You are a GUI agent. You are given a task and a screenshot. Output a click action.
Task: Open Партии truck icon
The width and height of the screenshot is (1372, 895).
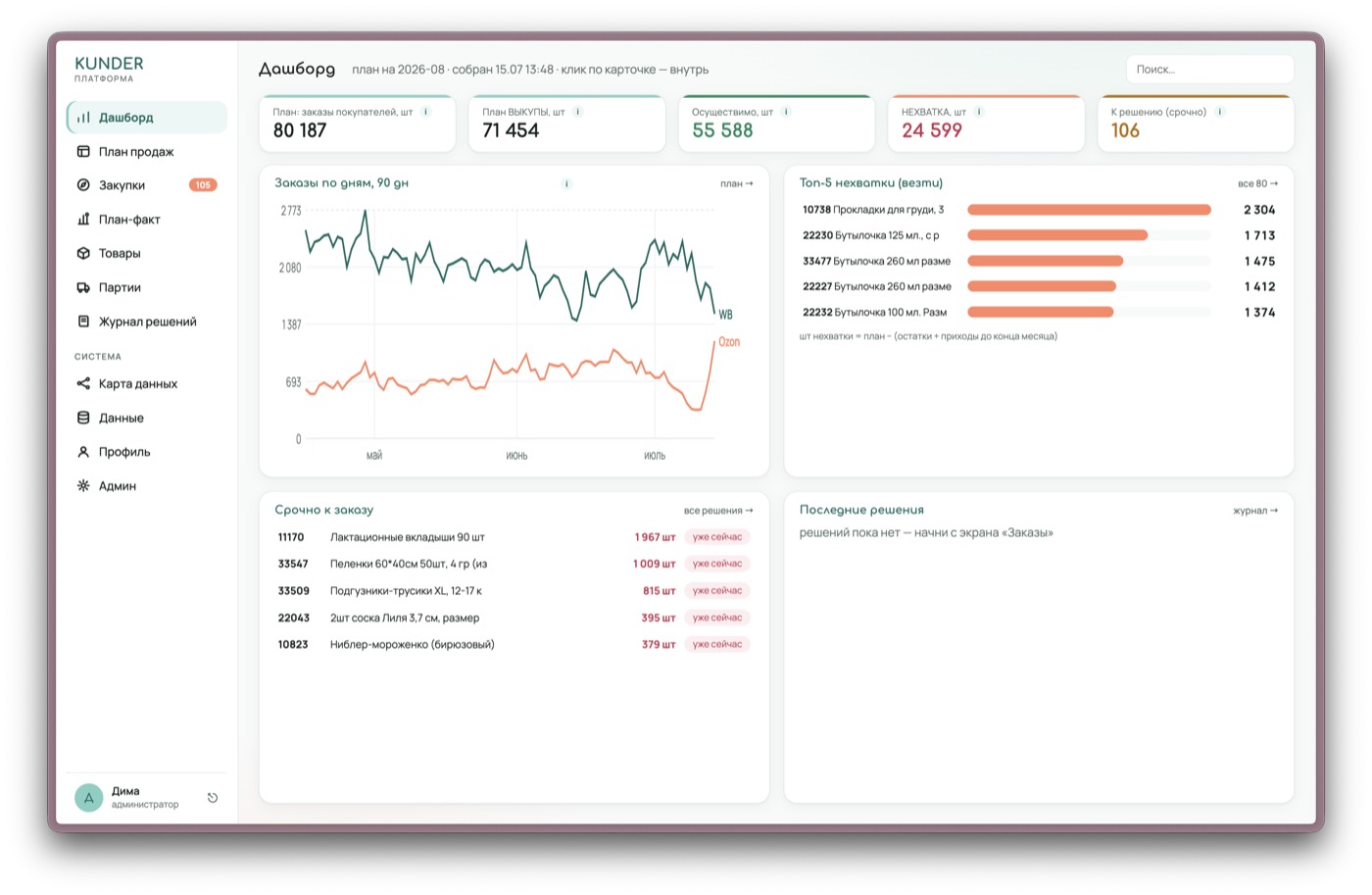[x=83, y=287]
